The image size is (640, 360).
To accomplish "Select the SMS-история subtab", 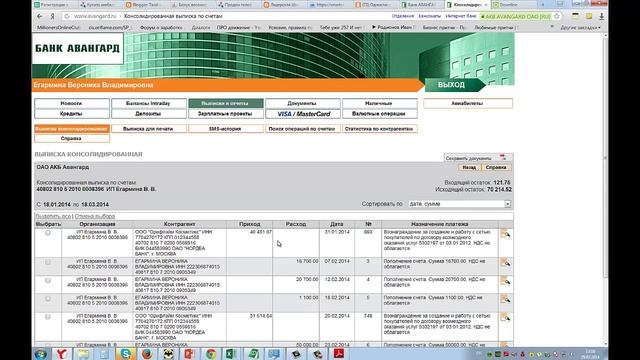I will pyautogui.click(x=225, y=129).
